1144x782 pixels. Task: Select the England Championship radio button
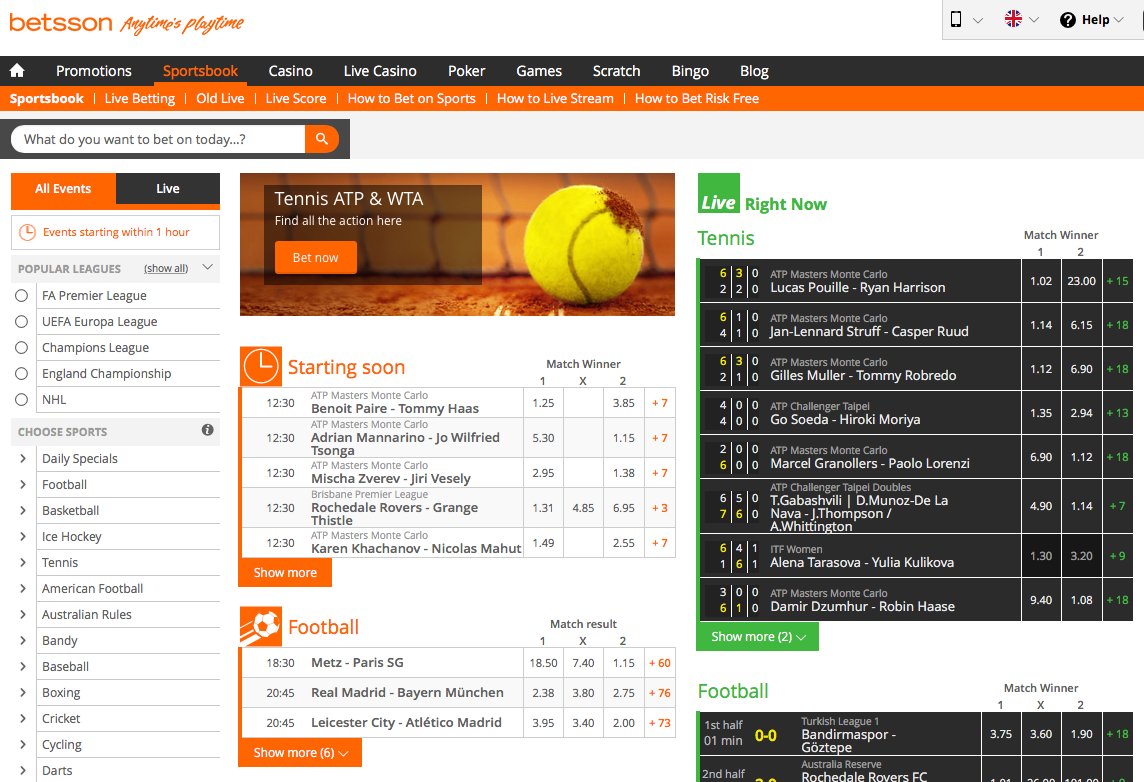click(22, 373)
